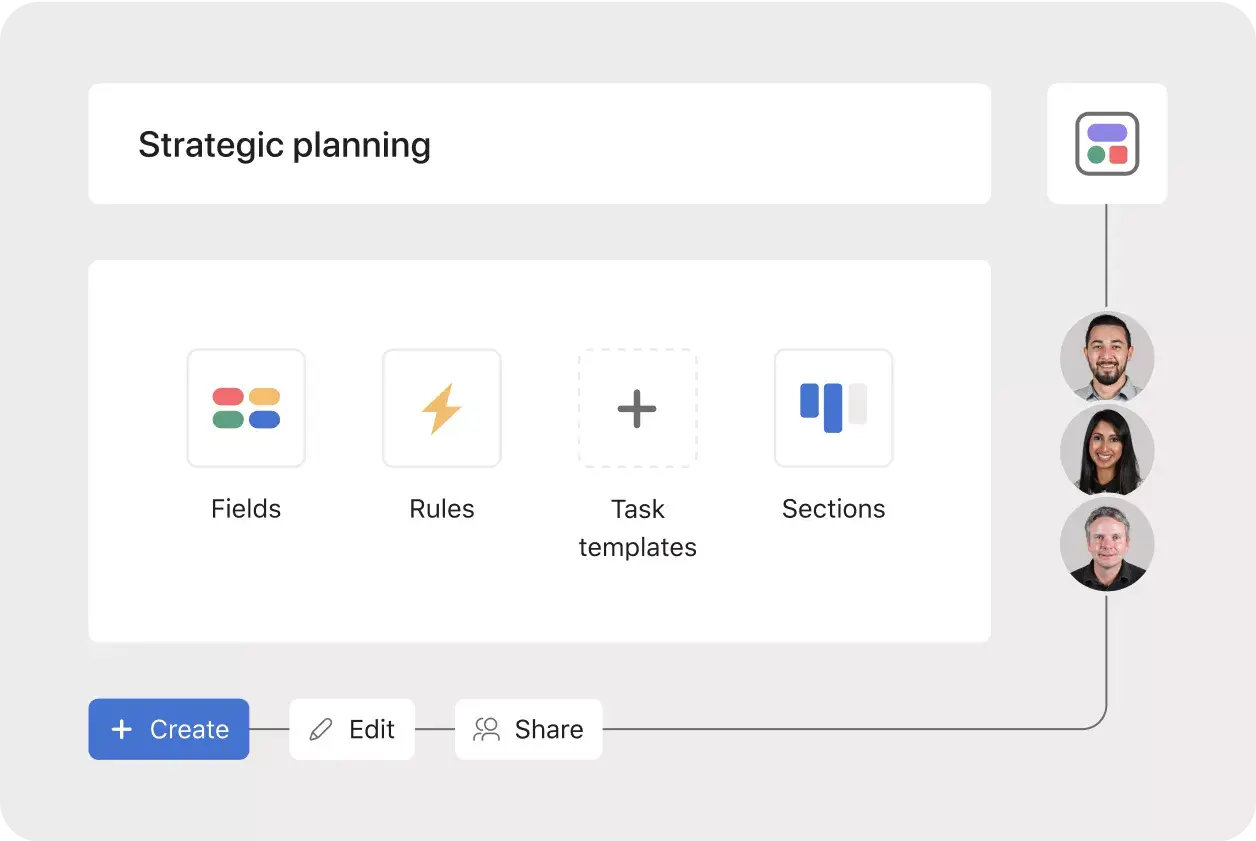The height and width of the screenshot is (841, 1256).
Task: Open the Task templates label
Action: [x=637, y=528]
